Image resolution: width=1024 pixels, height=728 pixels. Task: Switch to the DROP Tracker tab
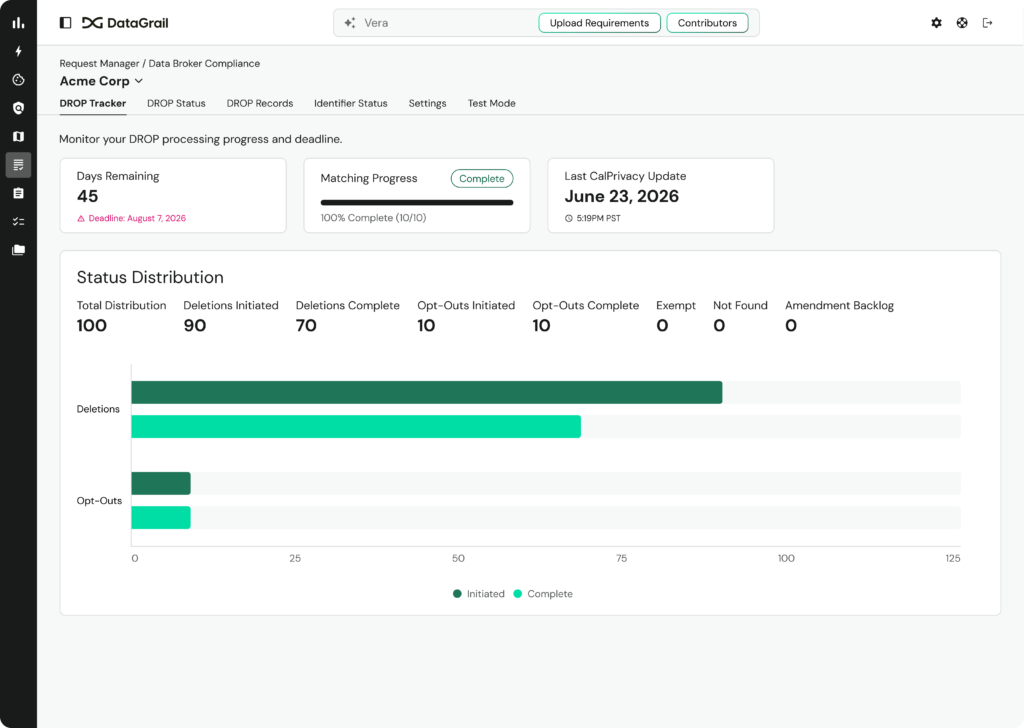tap(93, 103)
